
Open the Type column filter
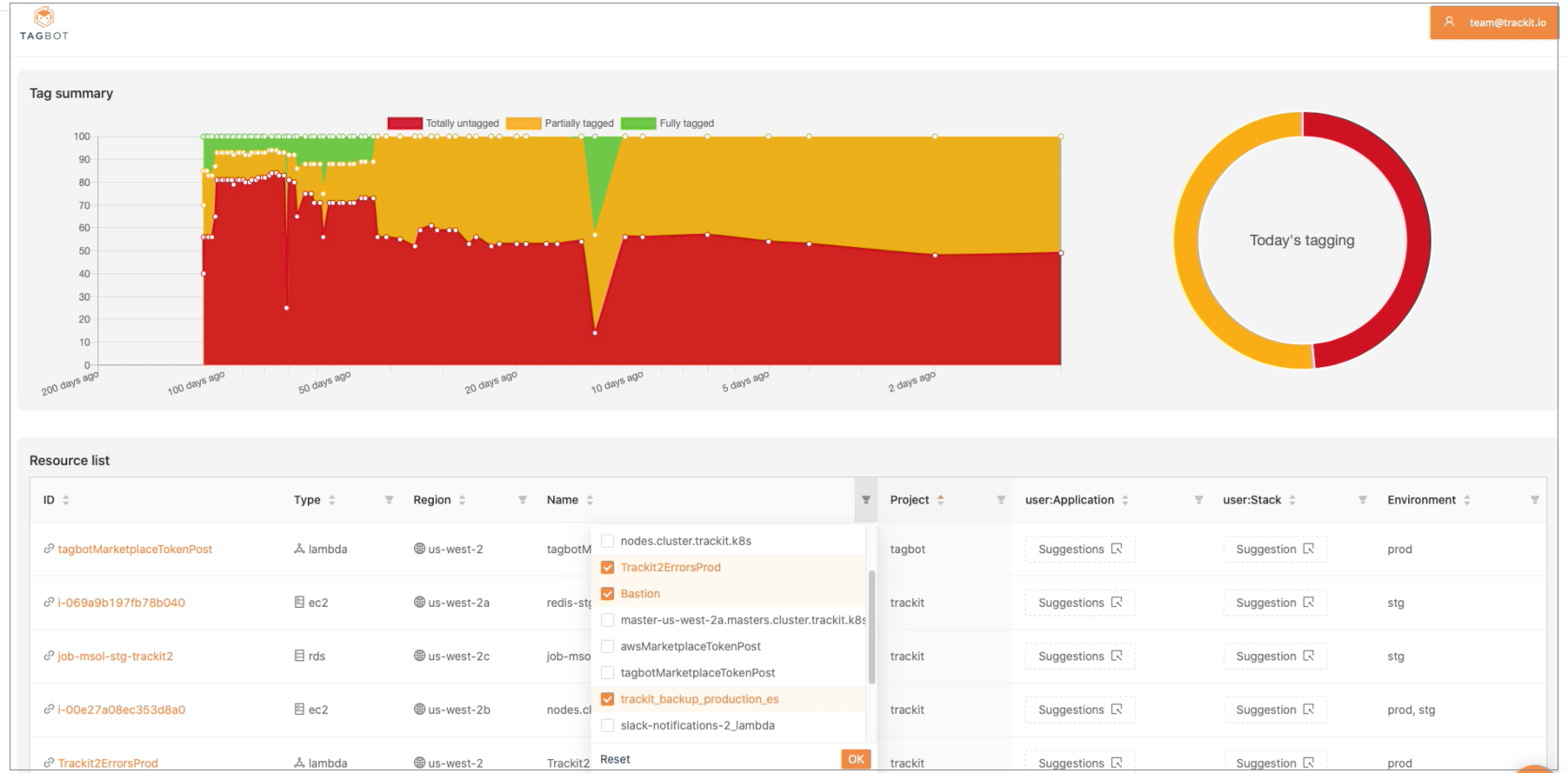389,500
